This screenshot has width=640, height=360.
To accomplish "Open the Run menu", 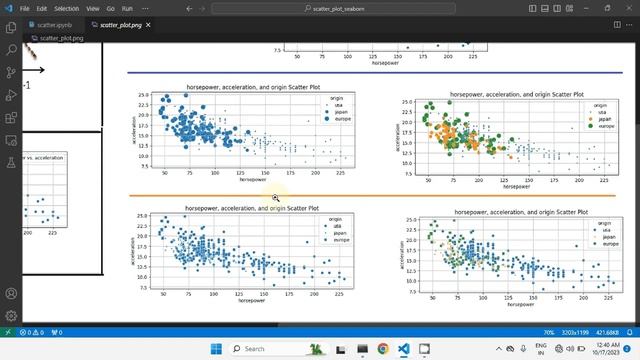I will (127, 9).
